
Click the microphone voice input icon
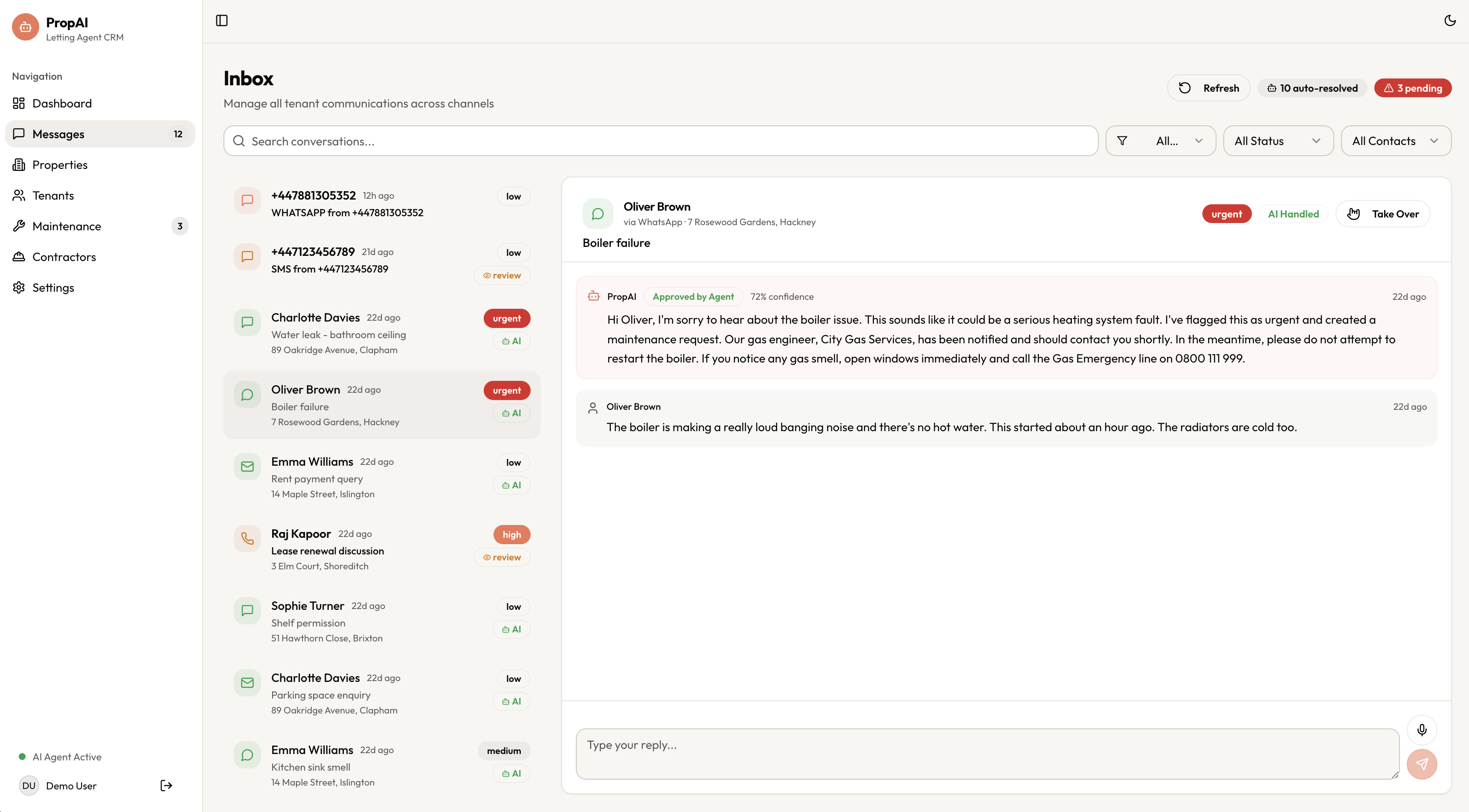(1422, 730)
